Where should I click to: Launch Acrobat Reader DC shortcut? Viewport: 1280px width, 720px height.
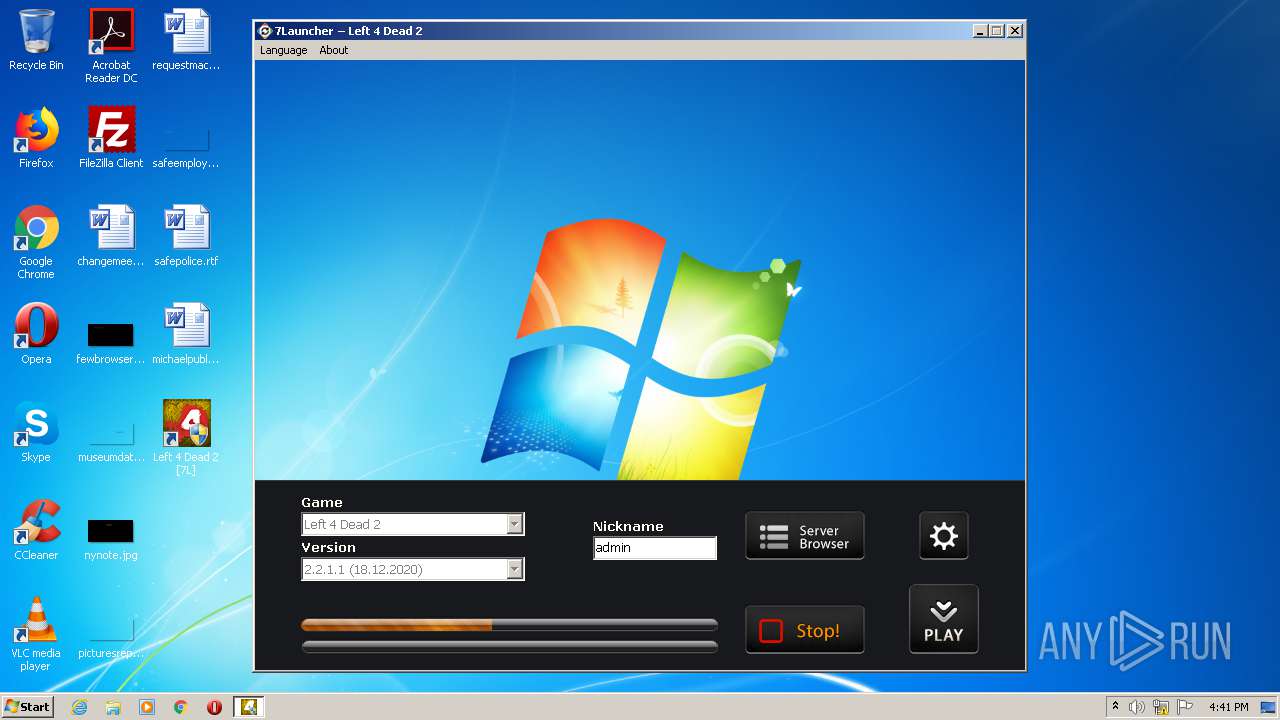[x=111, y=46]
